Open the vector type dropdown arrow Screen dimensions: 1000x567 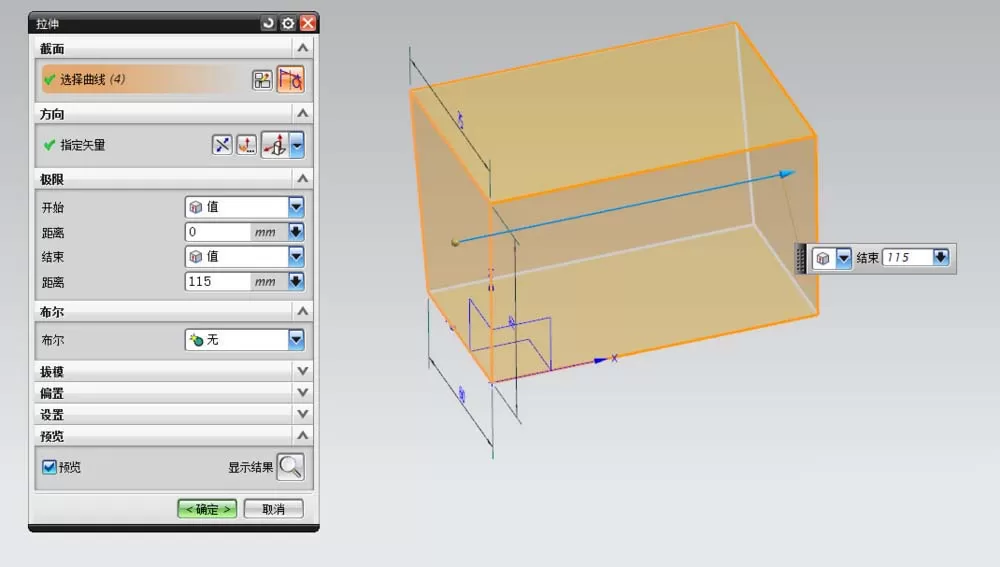click(x=297, y=145)
